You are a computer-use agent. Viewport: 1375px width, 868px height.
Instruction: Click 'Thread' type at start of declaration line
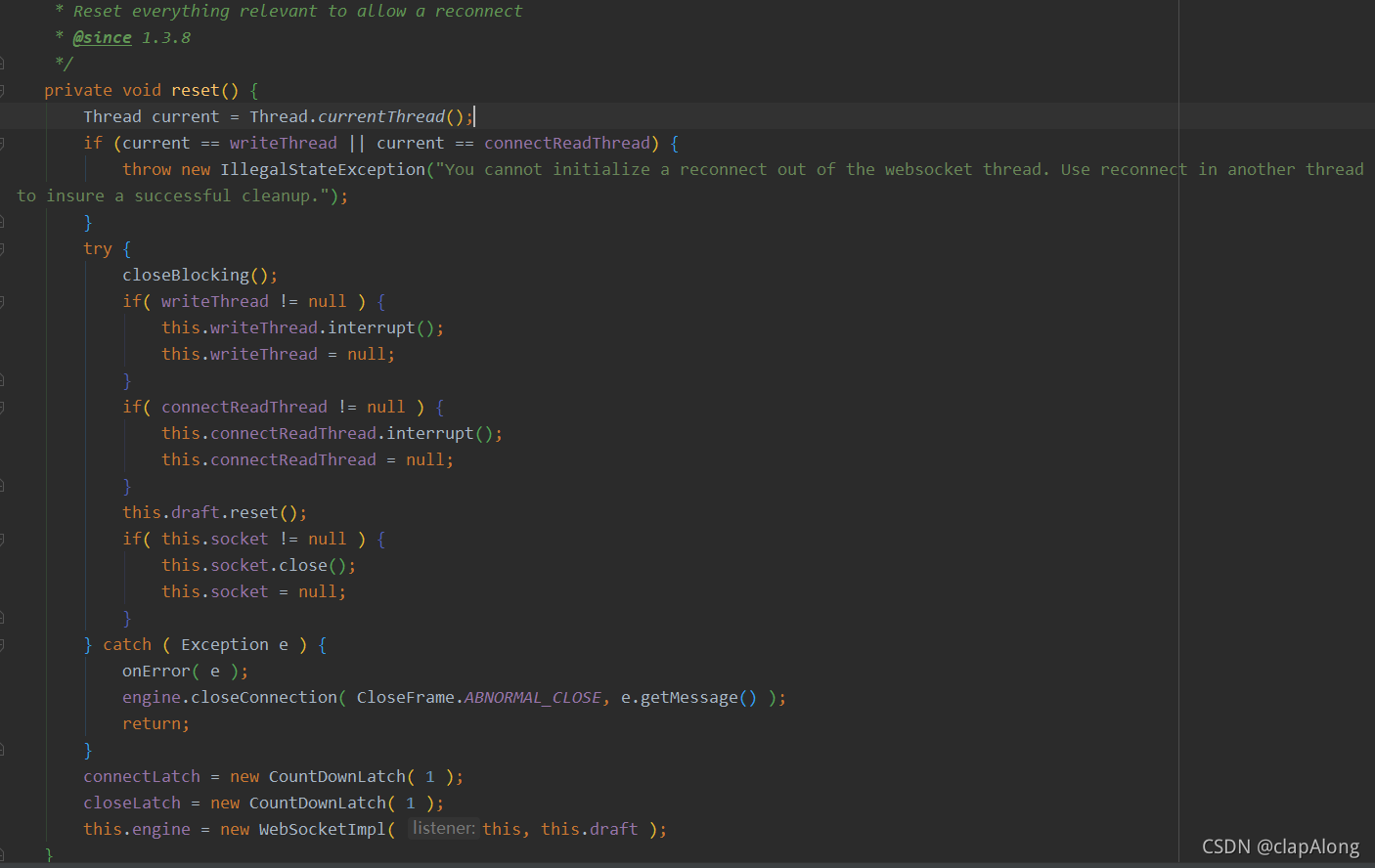(112, 116)
